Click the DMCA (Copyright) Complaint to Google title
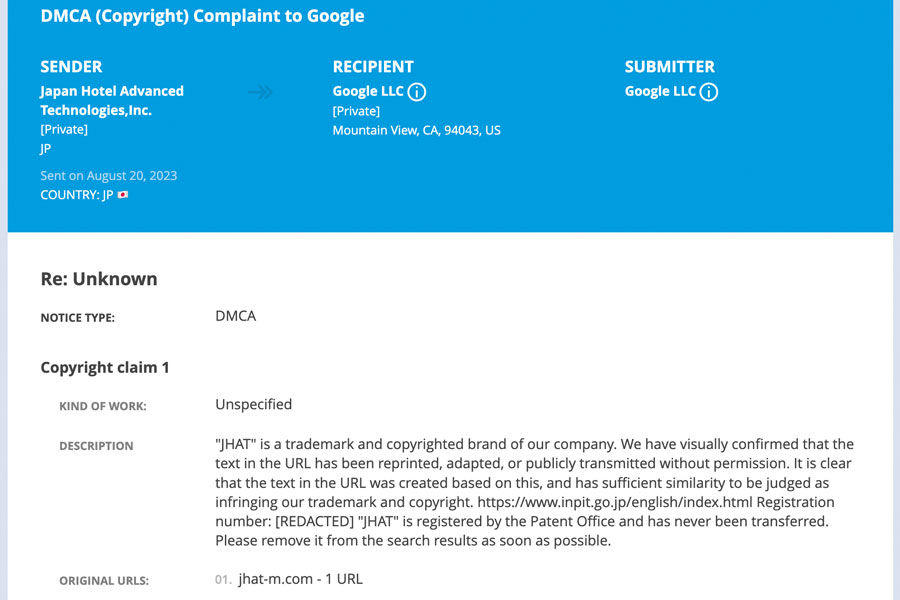The image size is (900, 600). point(202,16)
